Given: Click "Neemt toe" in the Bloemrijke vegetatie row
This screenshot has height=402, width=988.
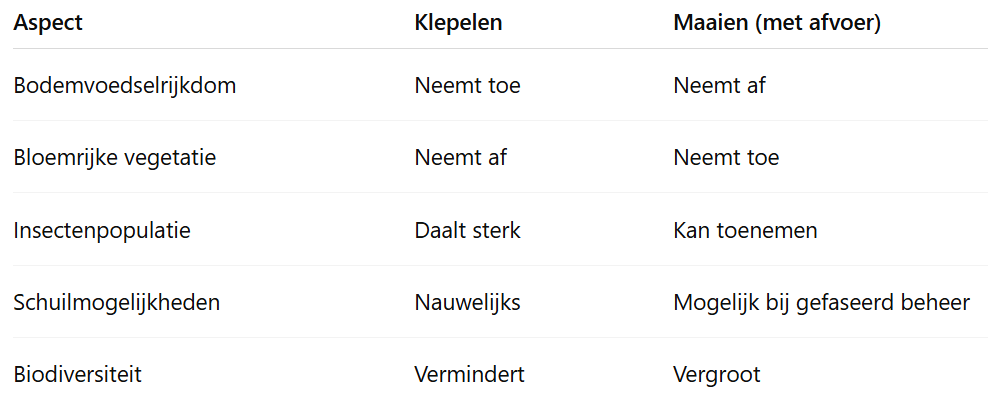Looking at the screenshot, I should coord(726,157).
